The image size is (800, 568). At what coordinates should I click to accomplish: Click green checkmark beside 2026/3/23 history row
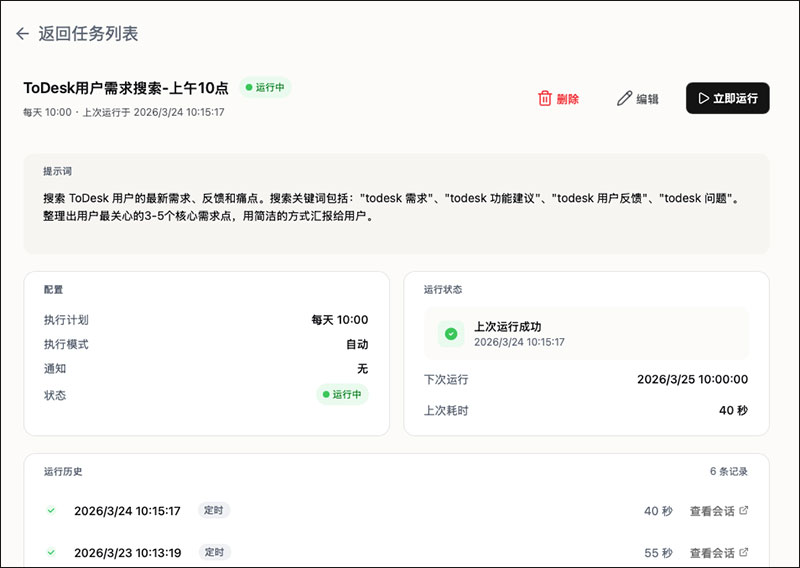(51, 552)
